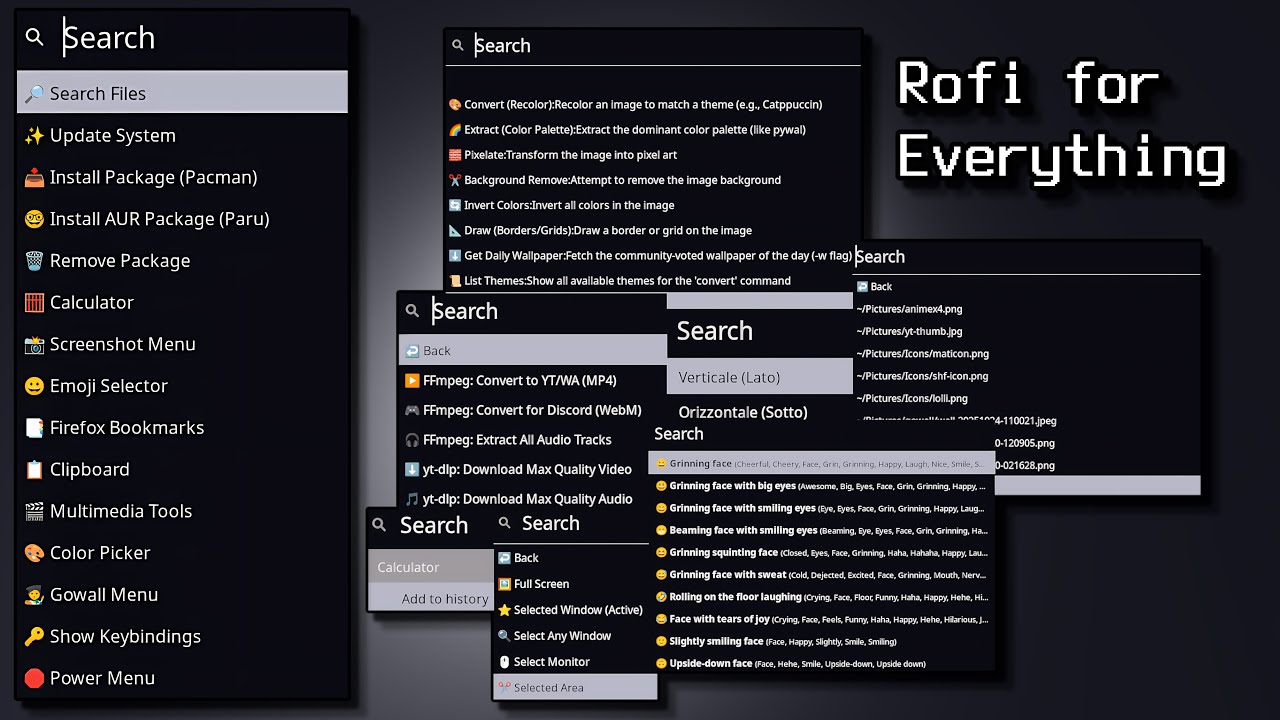Click the sparkles icon beside Update System
Screen dimensions: 1280x720
tap(34, 136)
